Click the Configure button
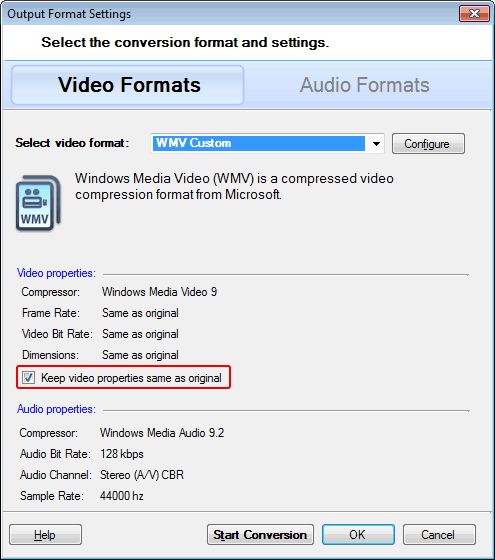The width and height of the screenshot is (495, 560). point(428,144)
